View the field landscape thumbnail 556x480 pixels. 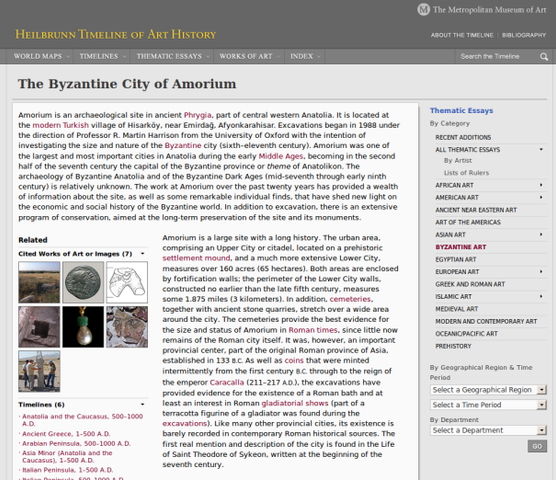tap(39, 282)
